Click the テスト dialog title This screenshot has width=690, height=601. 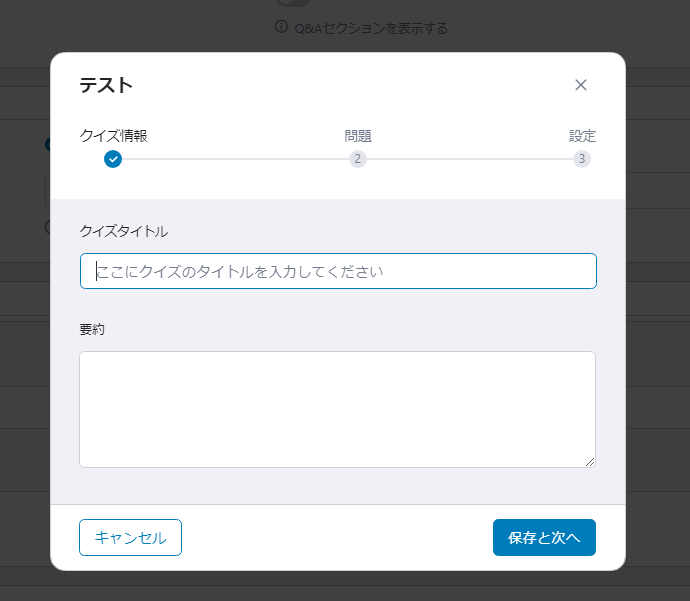(106, 85)
